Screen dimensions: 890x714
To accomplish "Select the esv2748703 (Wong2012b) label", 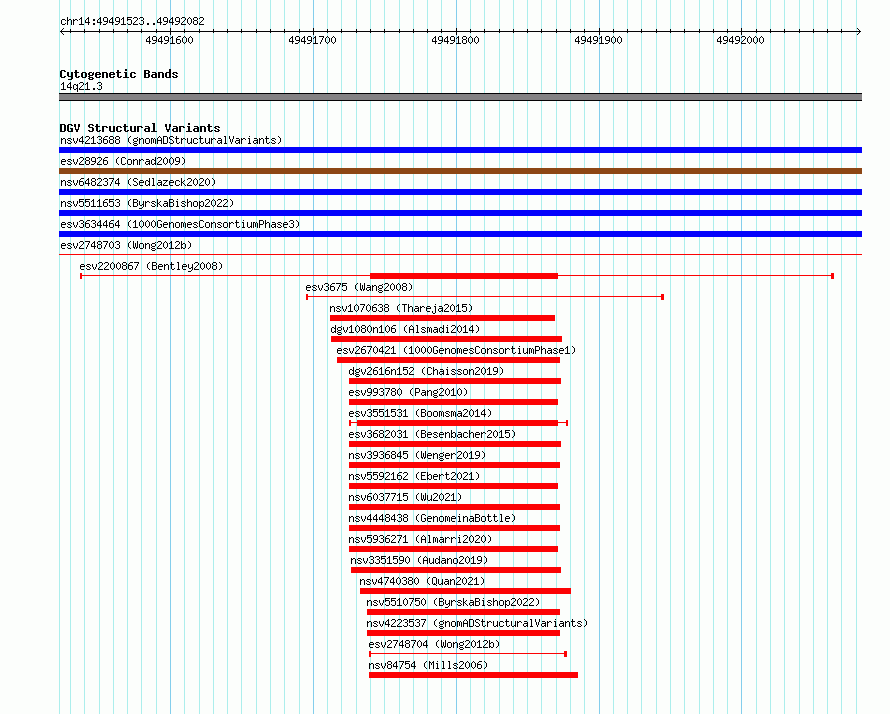I will click(126, 245).
